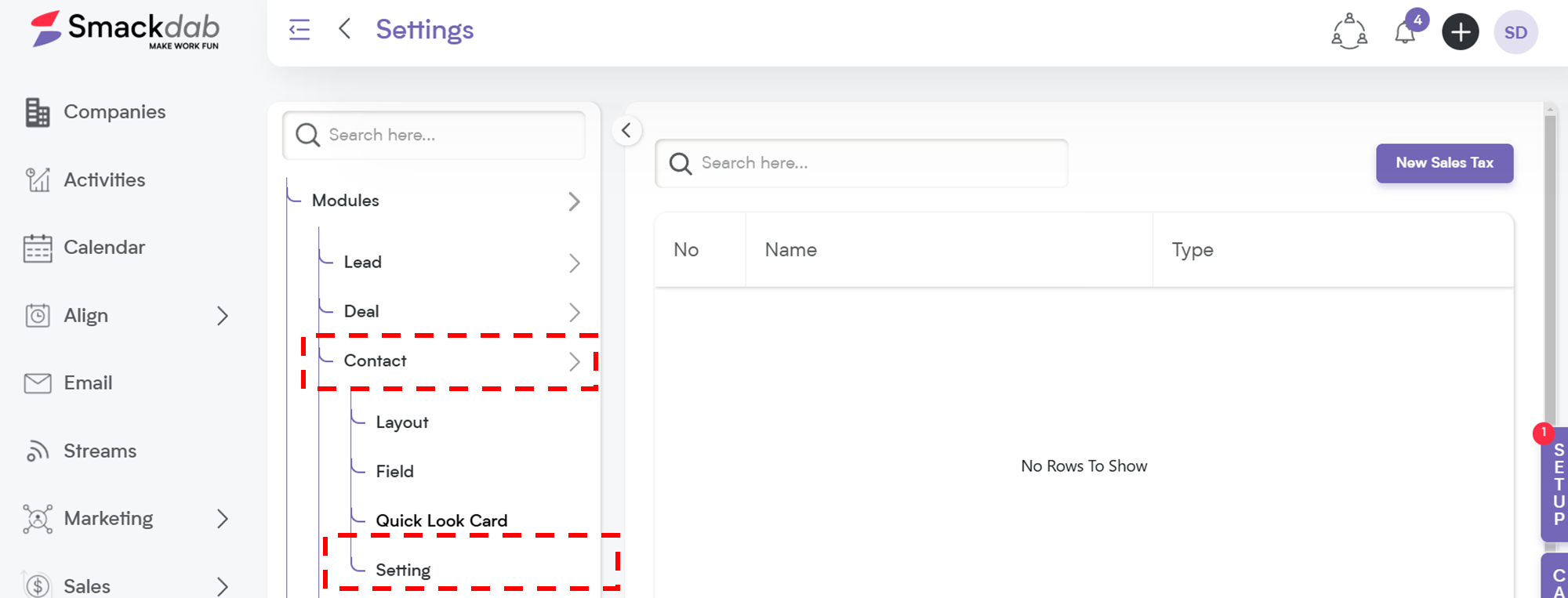Image resolution: width=1568 pixels, height=598 pixels.
Task: Click the New Sales Tax button
Action: tap(1444, 163)
